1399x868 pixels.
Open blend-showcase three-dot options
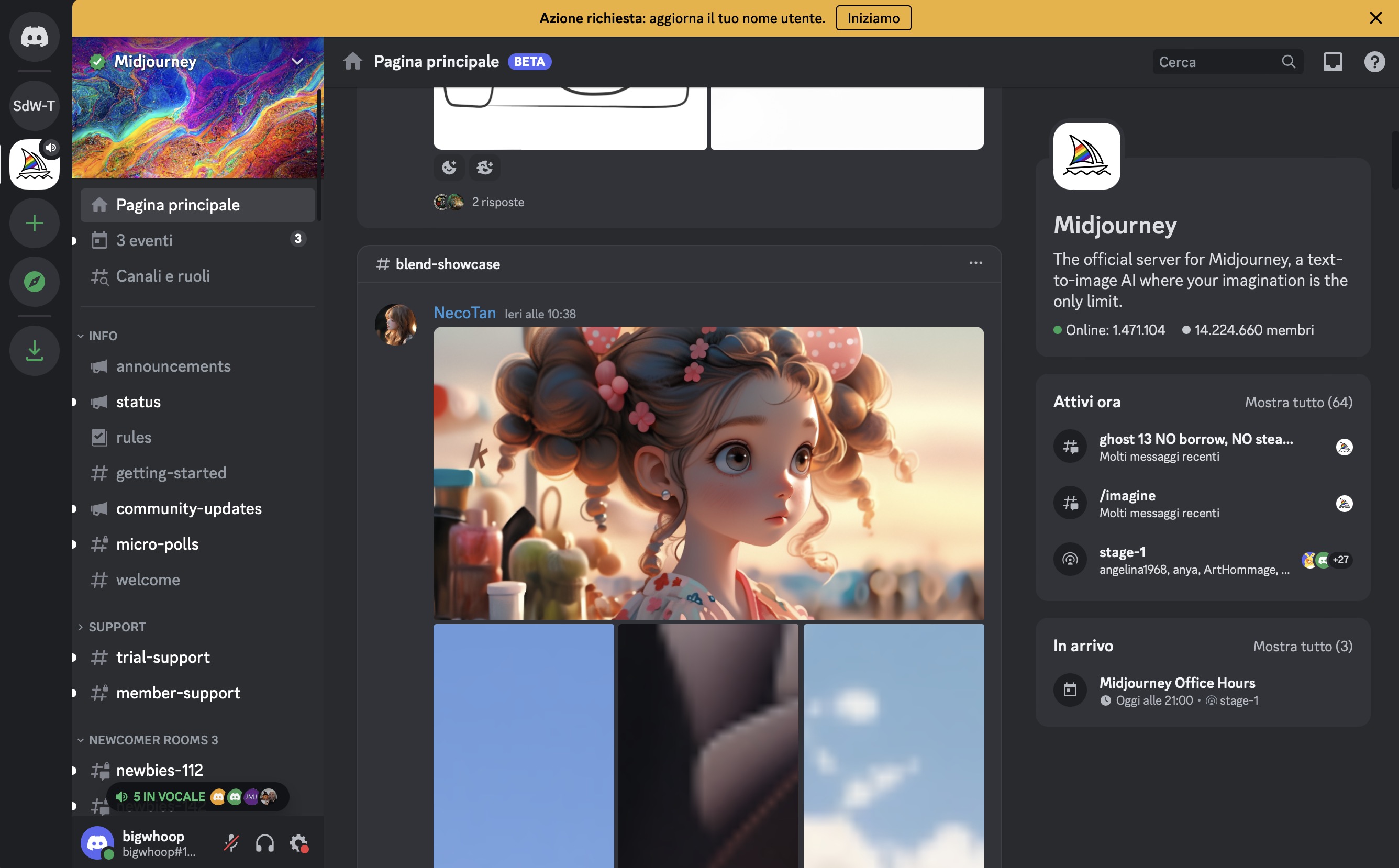(x=975, y=263)
